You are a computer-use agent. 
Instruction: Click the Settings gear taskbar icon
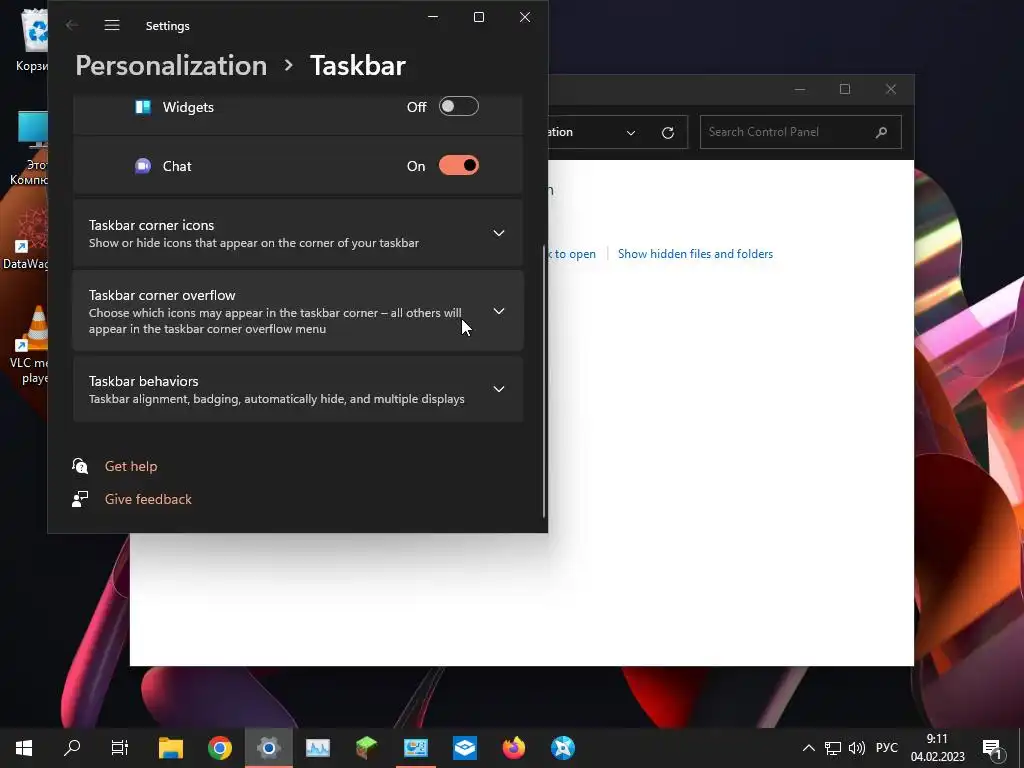pos(269,748)
